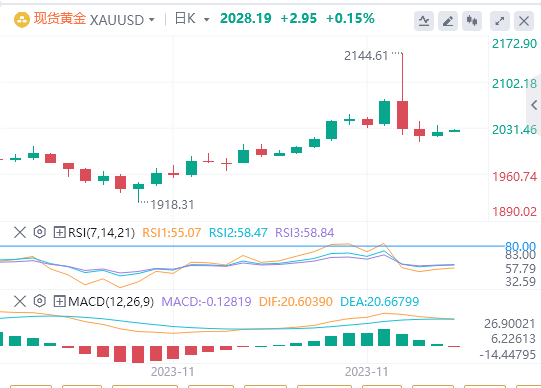Close the chart with top X button
Viewport: 541px width, 388px height.
pos(524,21)
